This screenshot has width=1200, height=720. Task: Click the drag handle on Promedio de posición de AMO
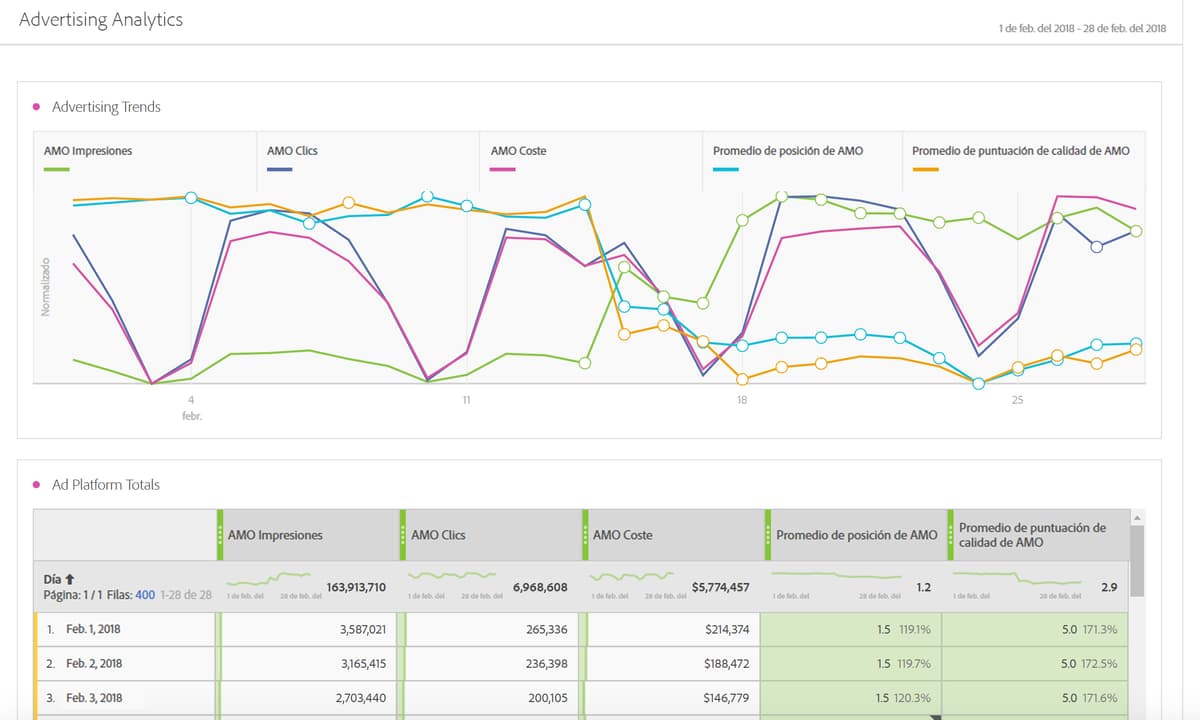tap(770, 535)
